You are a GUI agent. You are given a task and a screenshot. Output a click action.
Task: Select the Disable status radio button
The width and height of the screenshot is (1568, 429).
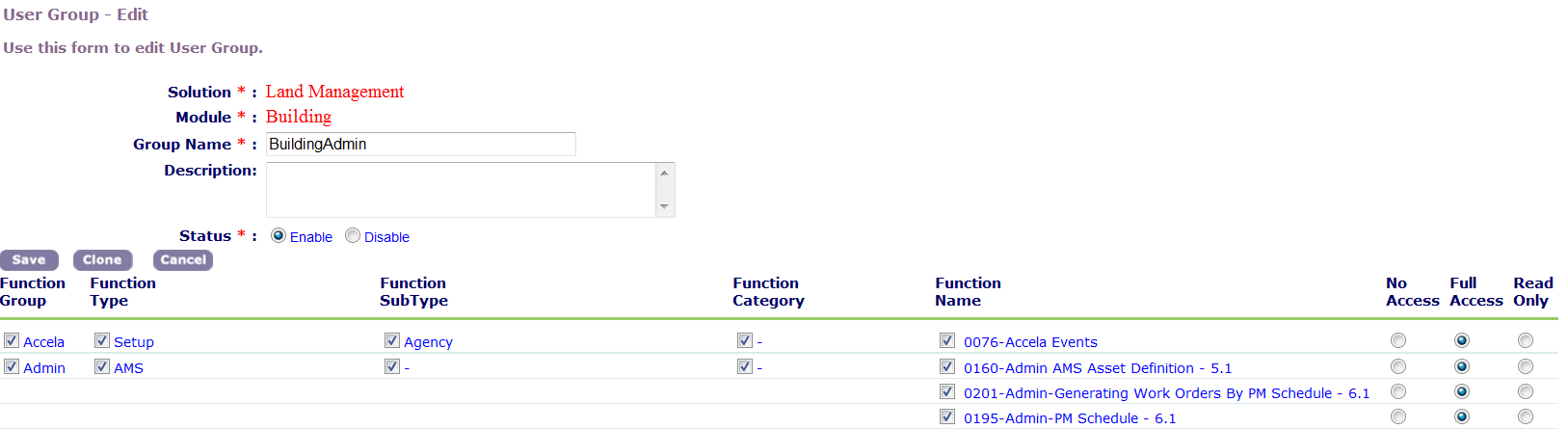click(353, 236)
